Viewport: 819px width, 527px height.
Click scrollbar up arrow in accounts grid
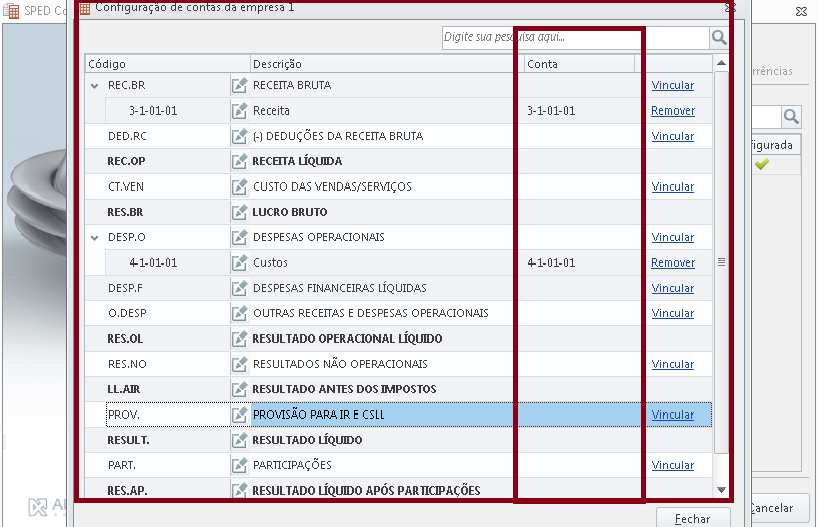point(721,63)
